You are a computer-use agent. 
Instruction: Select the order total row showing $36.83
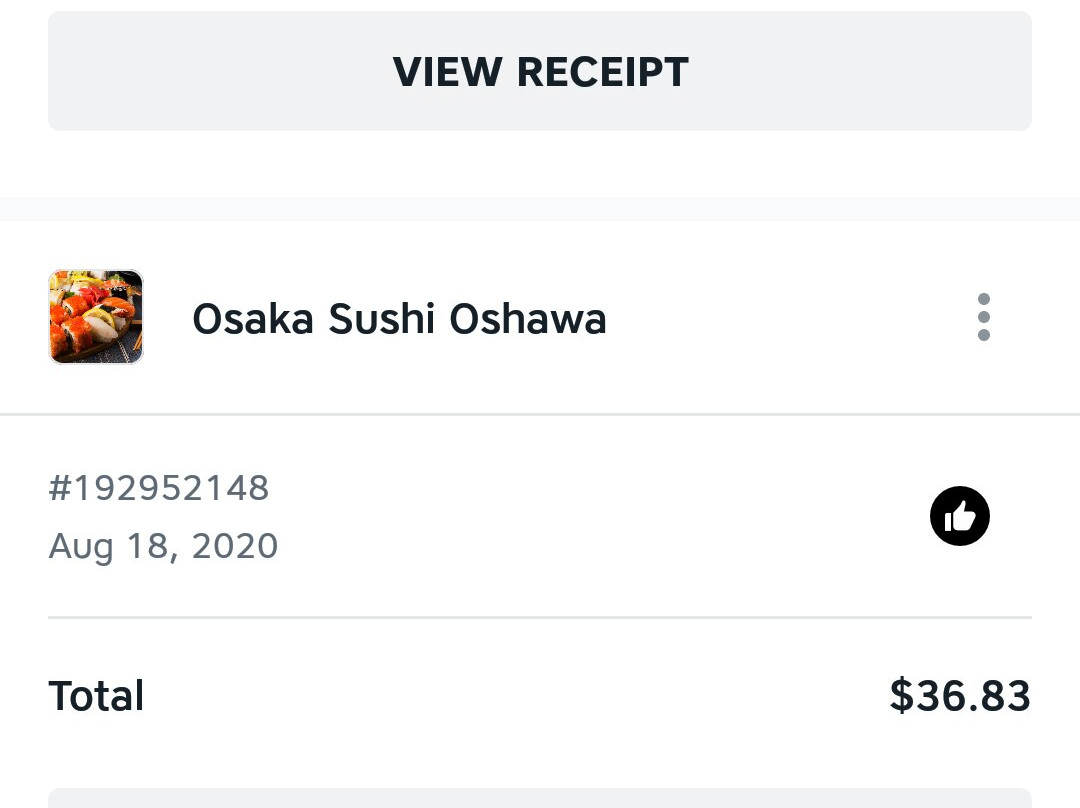540,695
